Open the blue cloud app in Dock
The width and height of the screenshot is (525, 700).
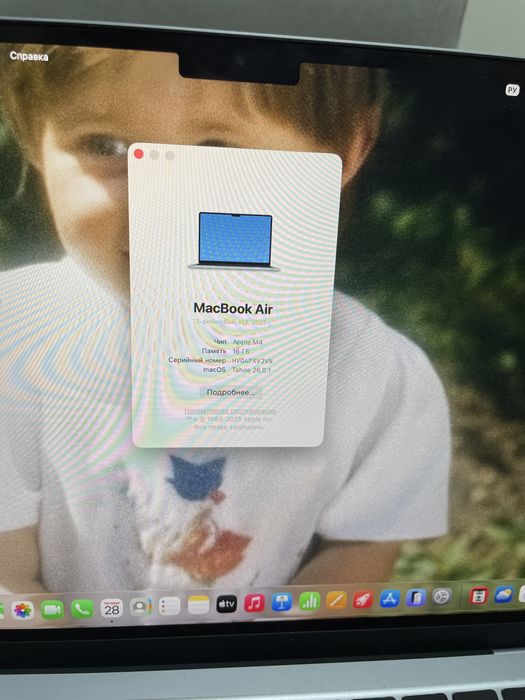click(x=504, y=595)
